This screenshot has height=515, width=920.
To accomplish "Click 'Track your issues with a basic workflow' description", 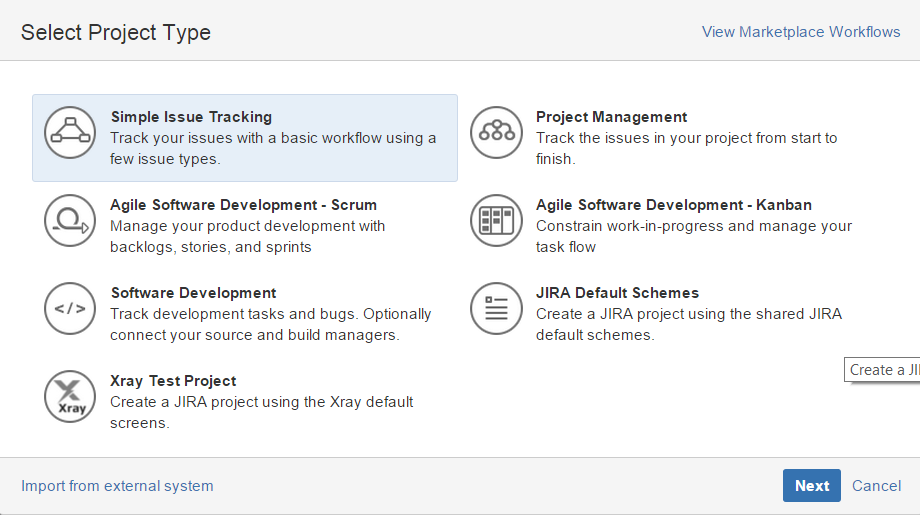I will coord(273,148).
